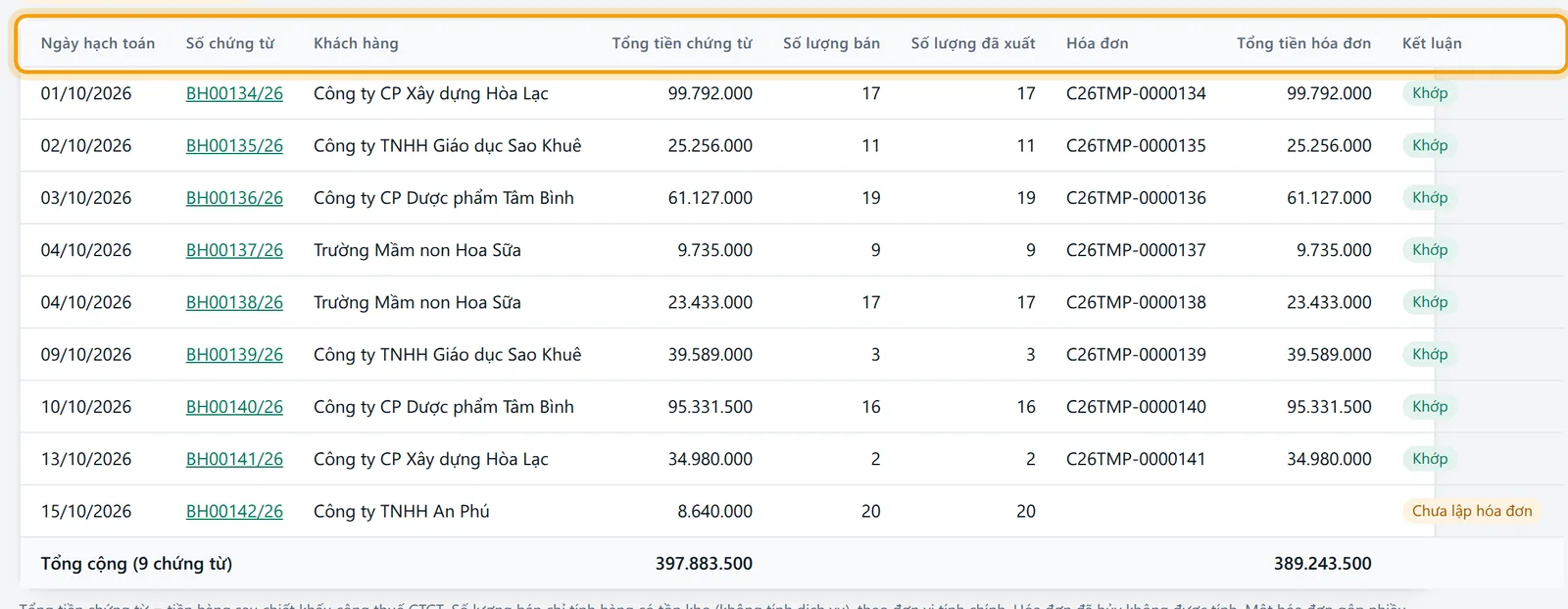This screenshot has width=1568, height=609.
Task: Click invoice cell C26TMP-0000141
Action: (x=1136, y=459)
